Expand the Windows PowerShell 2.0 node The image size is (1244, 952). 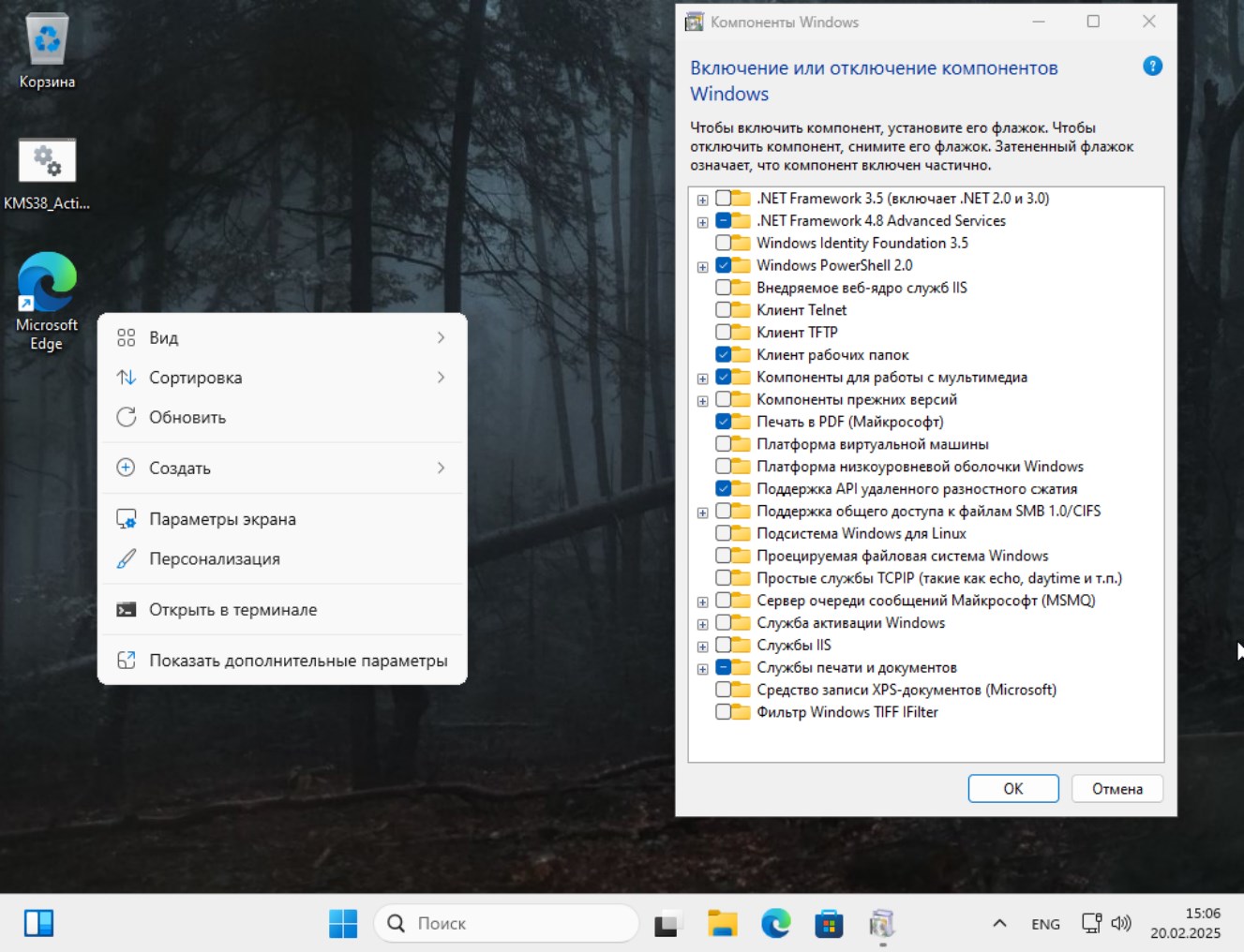tap(702, 267)
